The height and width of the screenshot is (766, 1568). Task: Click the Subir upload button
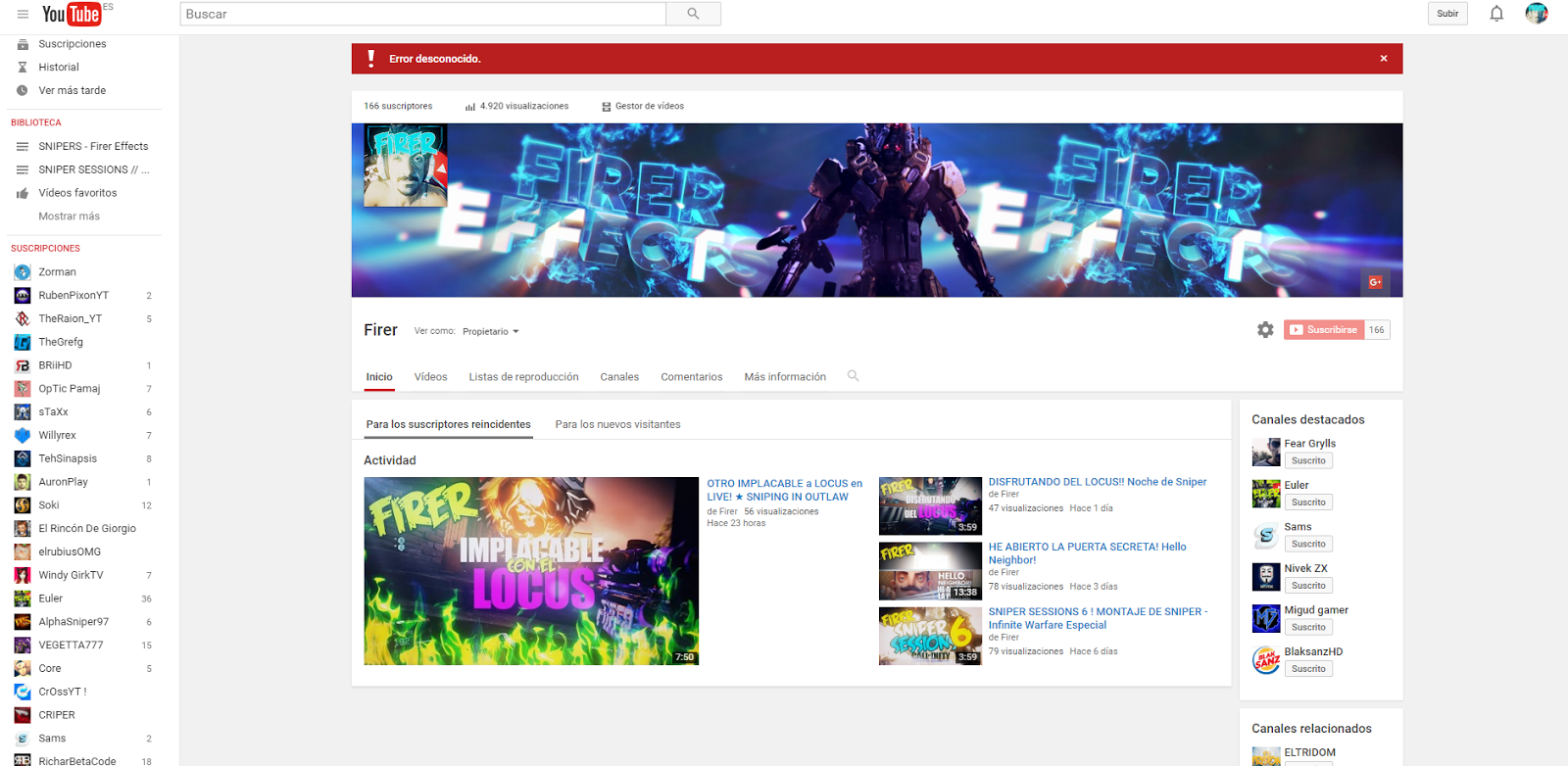[1447, 14]
